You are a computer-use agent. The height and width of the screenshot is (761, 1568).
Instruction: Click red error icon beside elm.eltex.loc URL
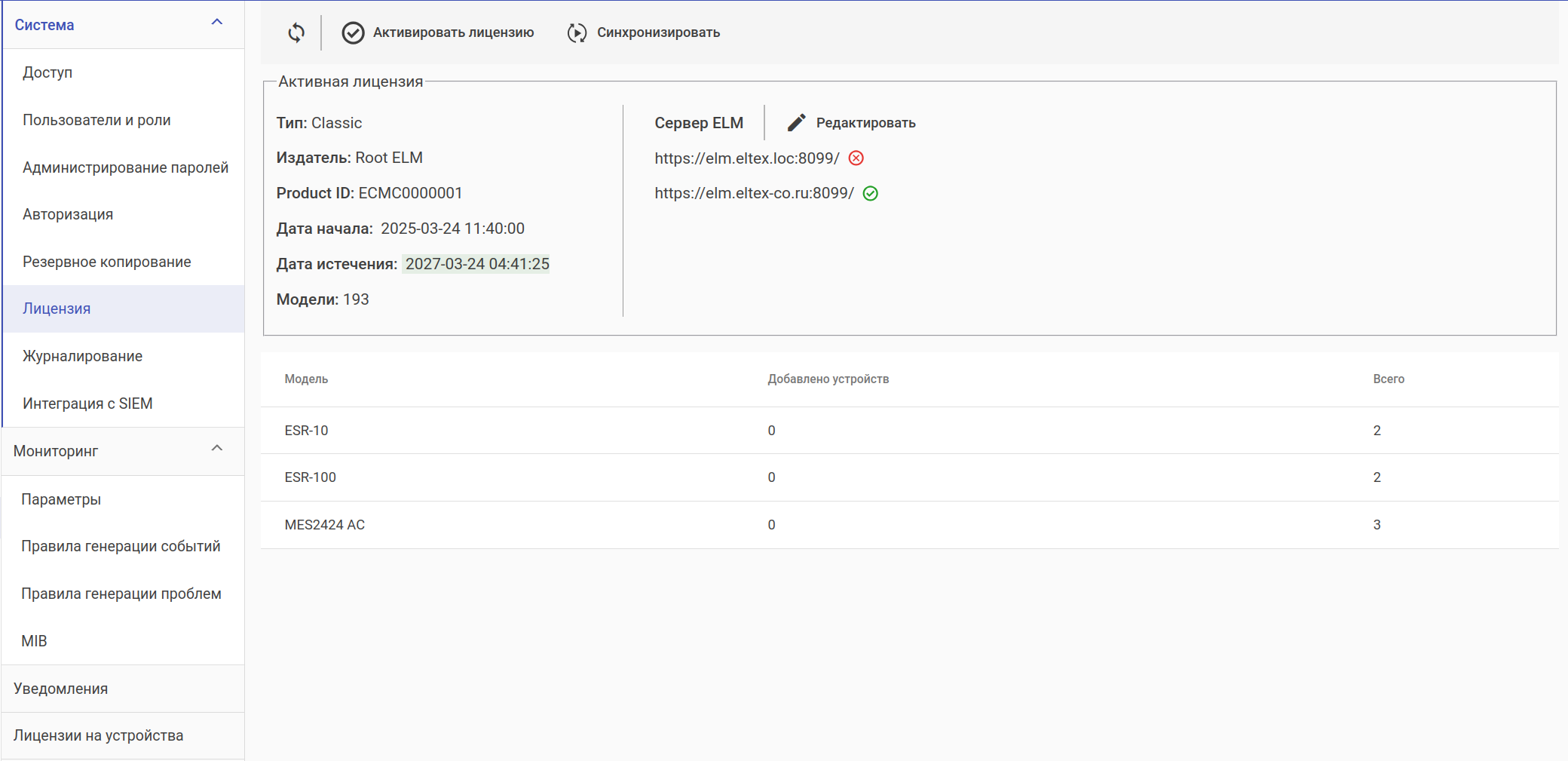856,158
